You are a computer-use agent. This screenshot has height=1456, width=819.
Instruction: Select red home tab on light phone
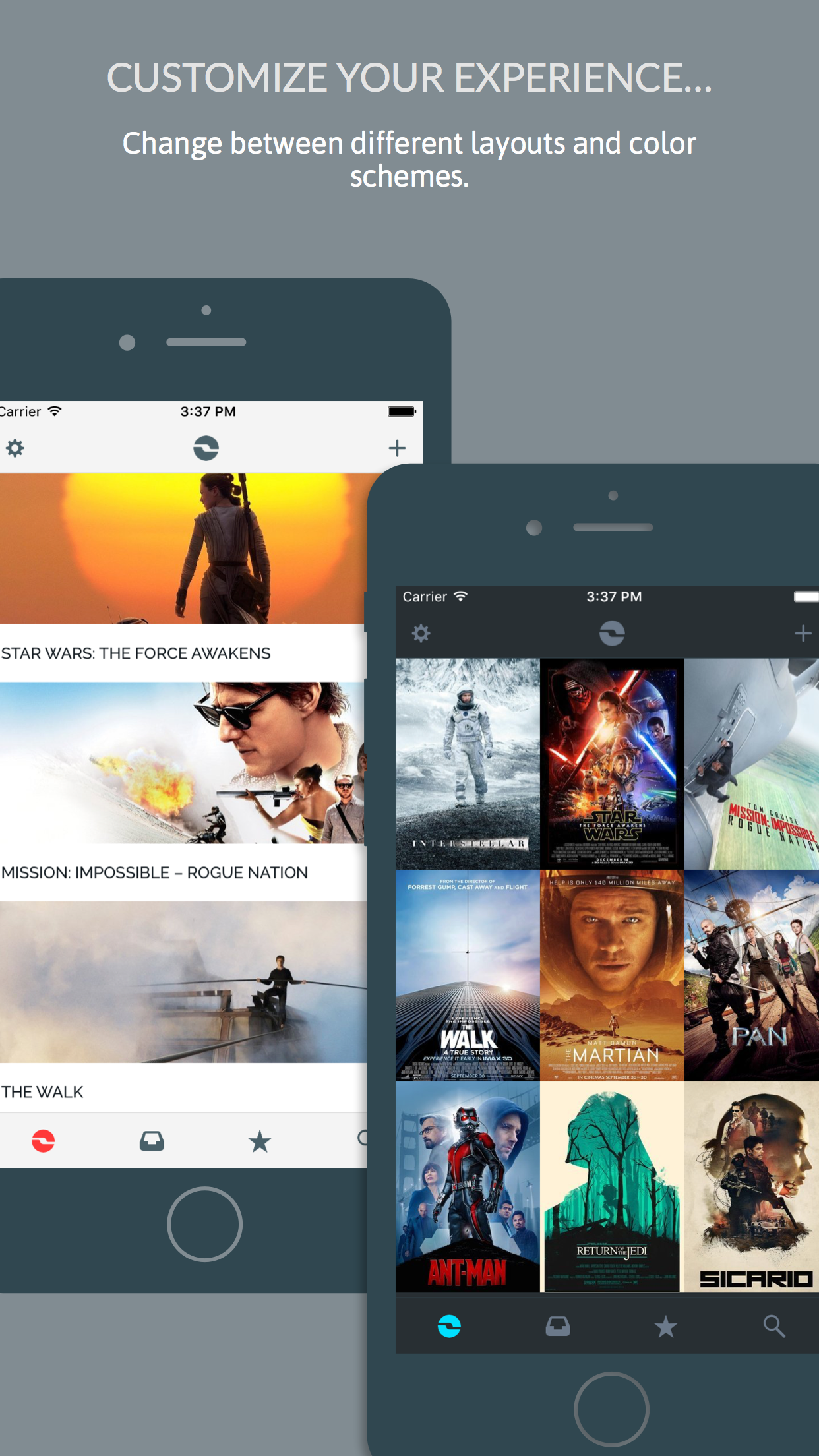coord(44,1141)
